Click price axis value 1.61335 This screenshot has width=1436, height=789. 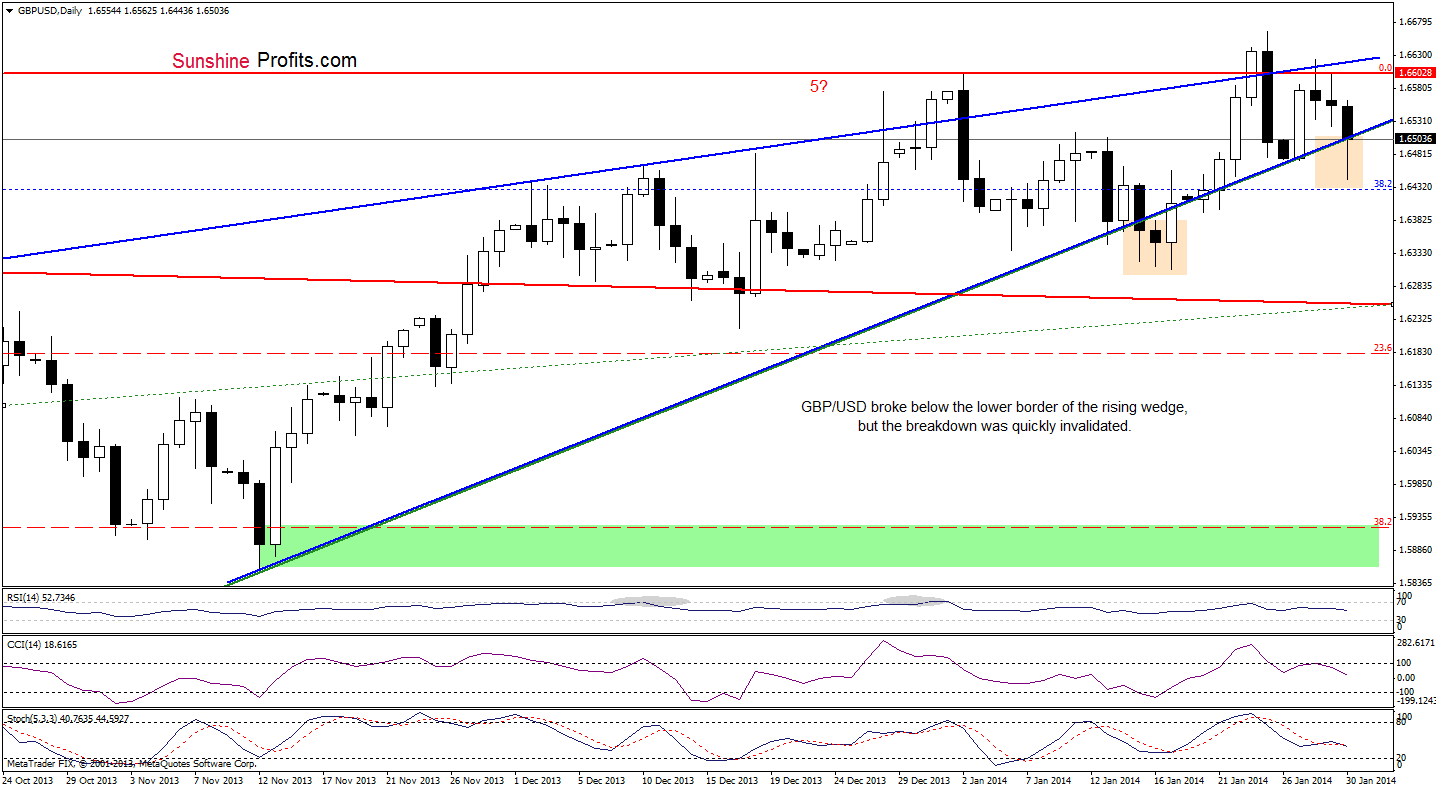[x=1415, y=384]
